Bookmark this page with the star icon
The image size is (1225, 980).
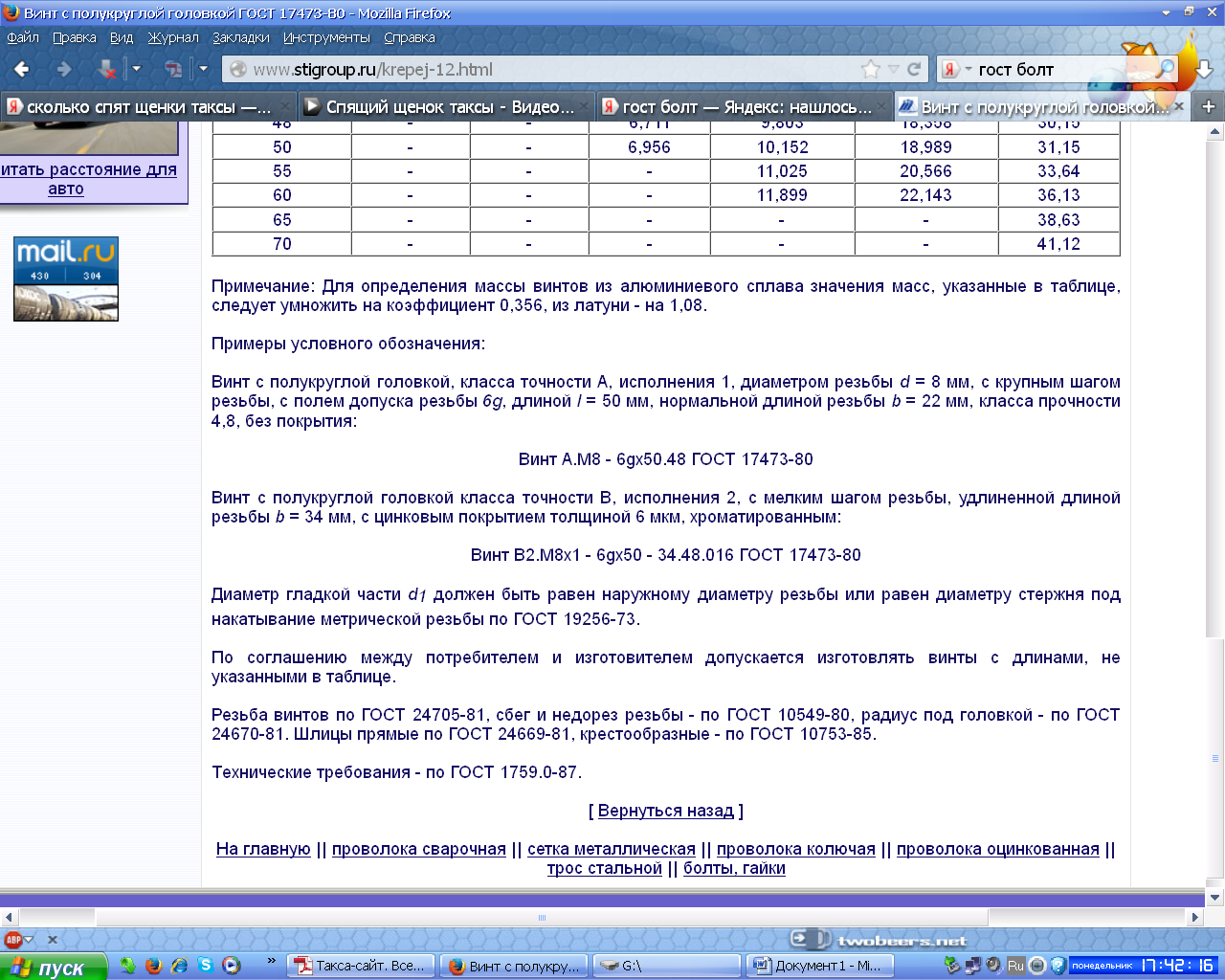point(871,69)
